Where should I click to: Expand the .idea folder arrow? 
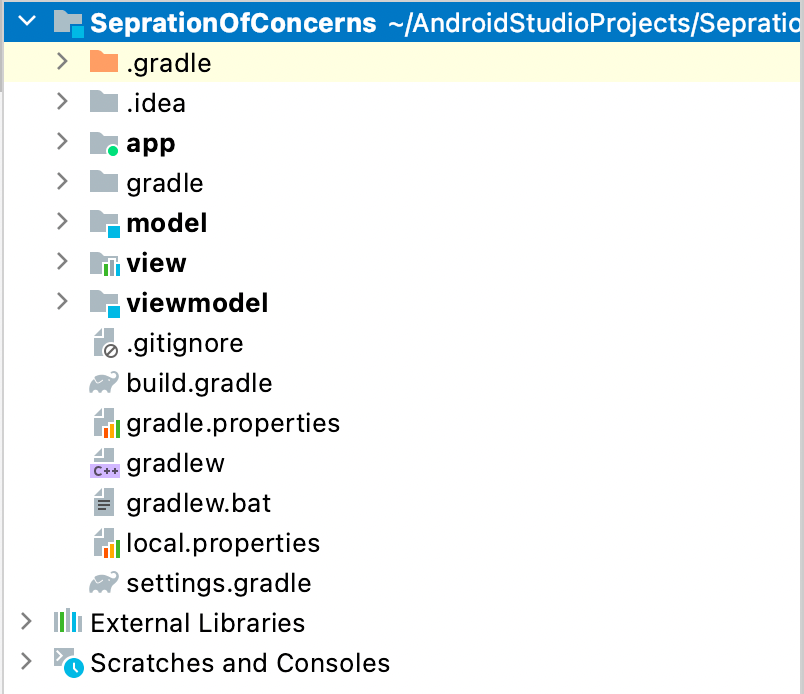[x=62, y=102]
